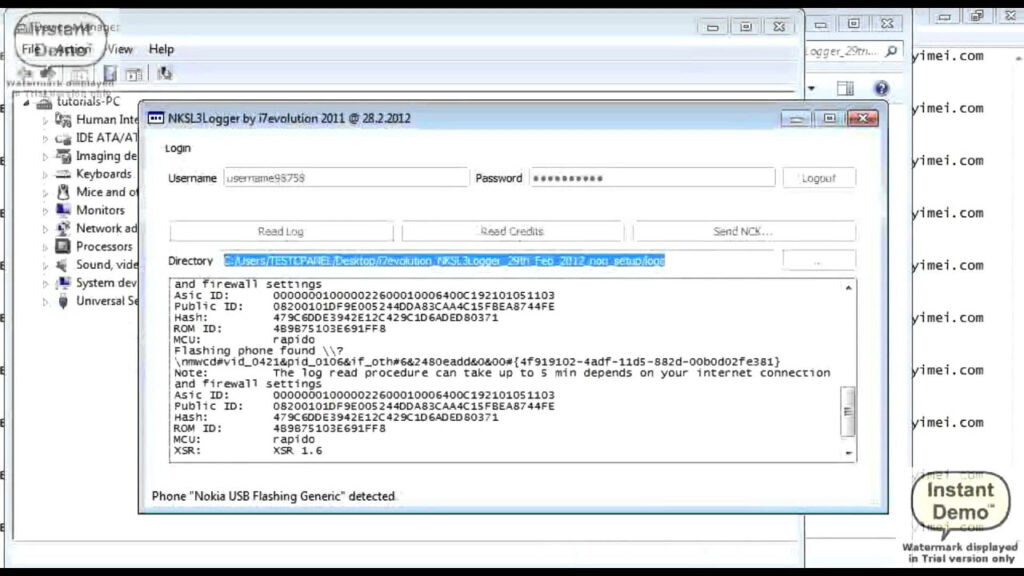The image size is (1024, 576).
Task: Select the System devices icon
Action: click(x=63, y=283)
